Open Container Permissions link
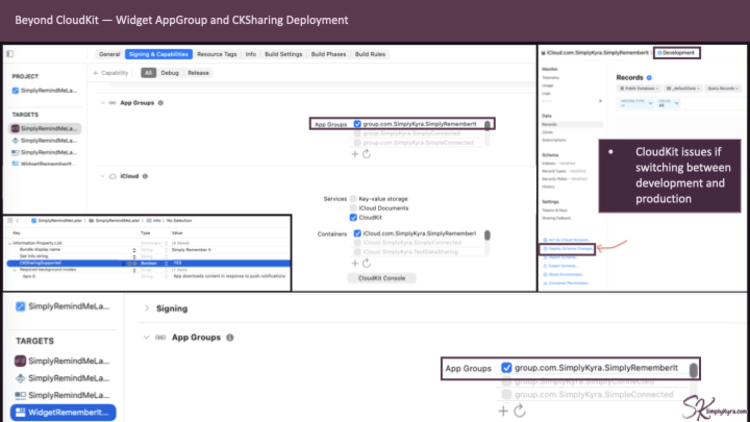Image resolution: width=750 pixels, height=422 pixels. [566, 283]
